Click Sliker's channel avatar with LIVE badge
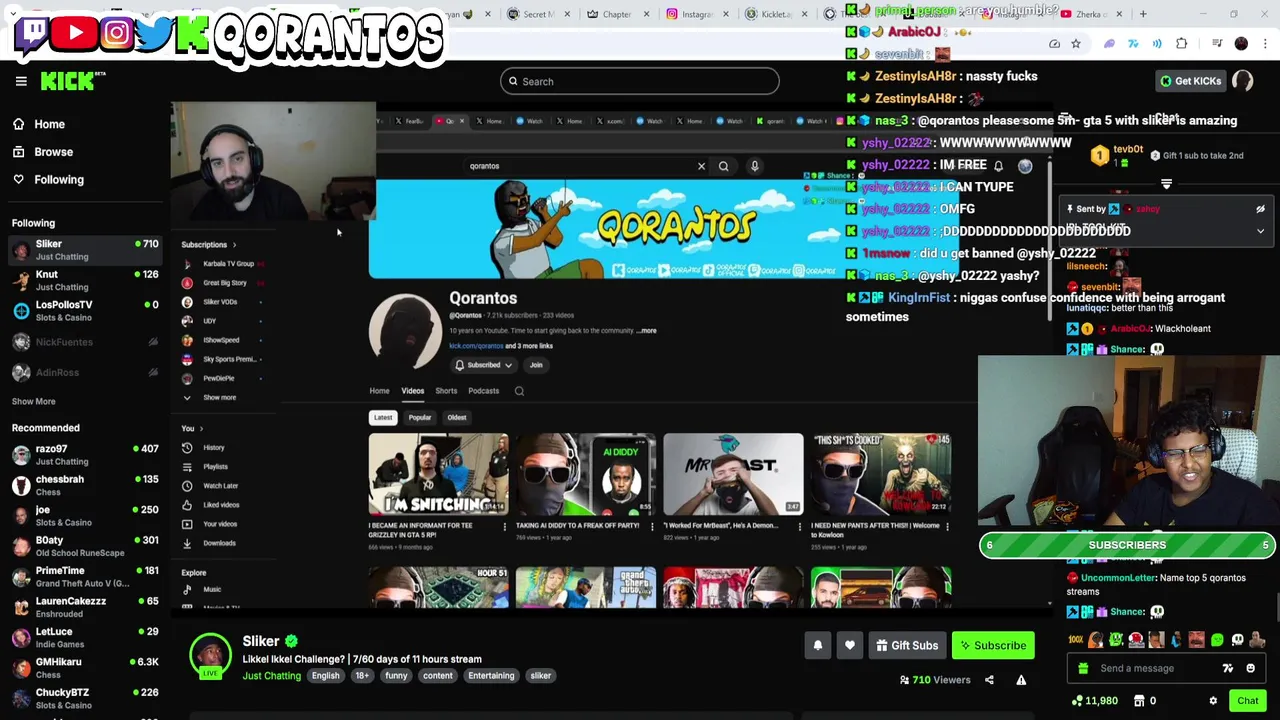Viewport: 1280px width, 720px height. [x=210, y=655]
